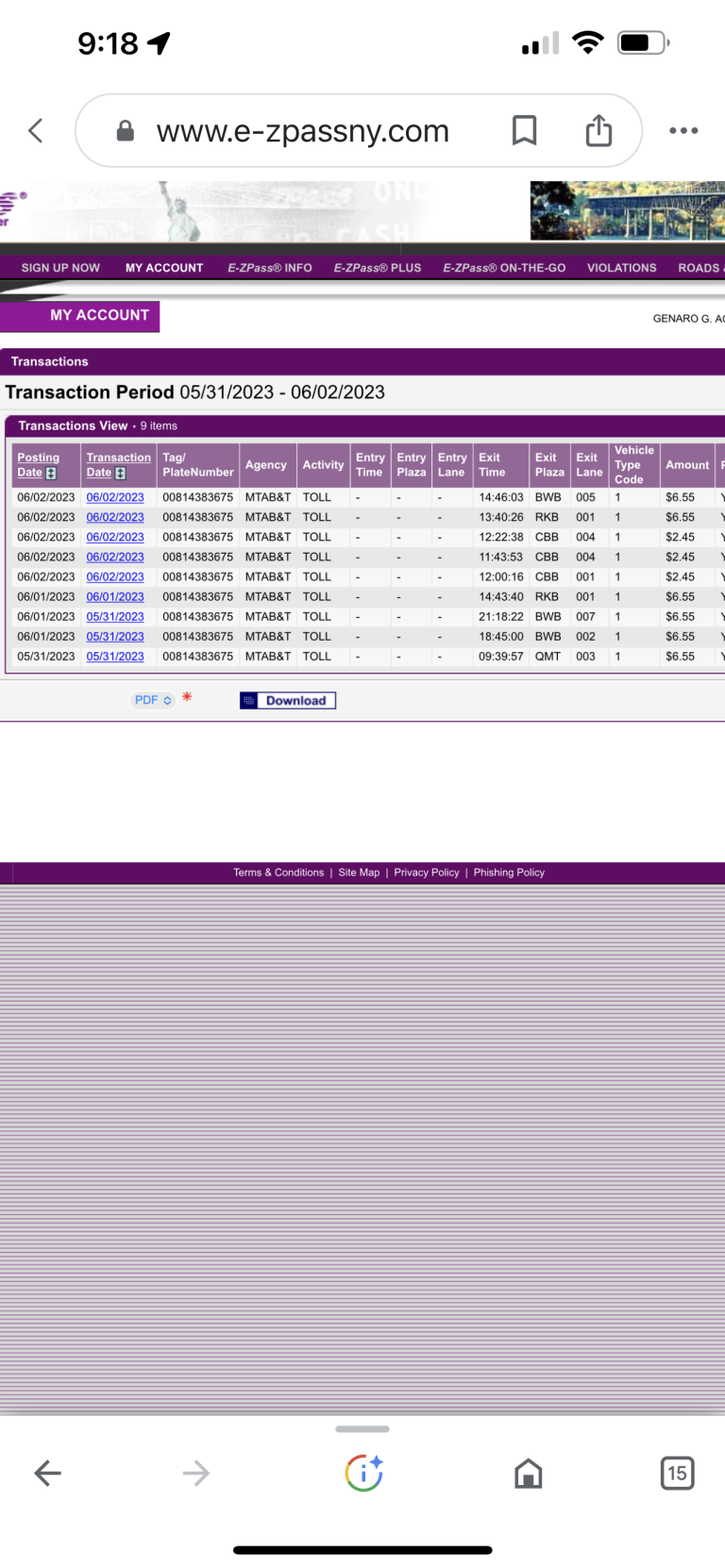Open 05/31/2023 transaction at 21:18:22

coord(115,616)
